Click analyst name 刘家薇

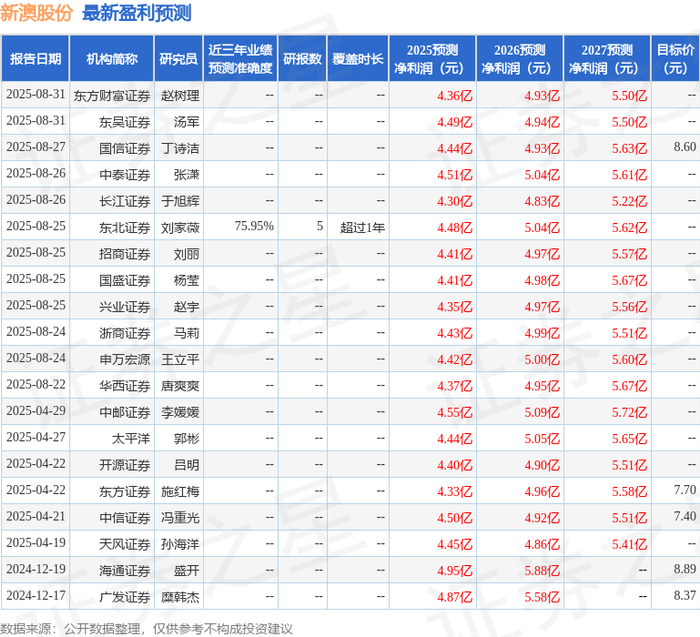pyautogui.click(x=180, y=228)
